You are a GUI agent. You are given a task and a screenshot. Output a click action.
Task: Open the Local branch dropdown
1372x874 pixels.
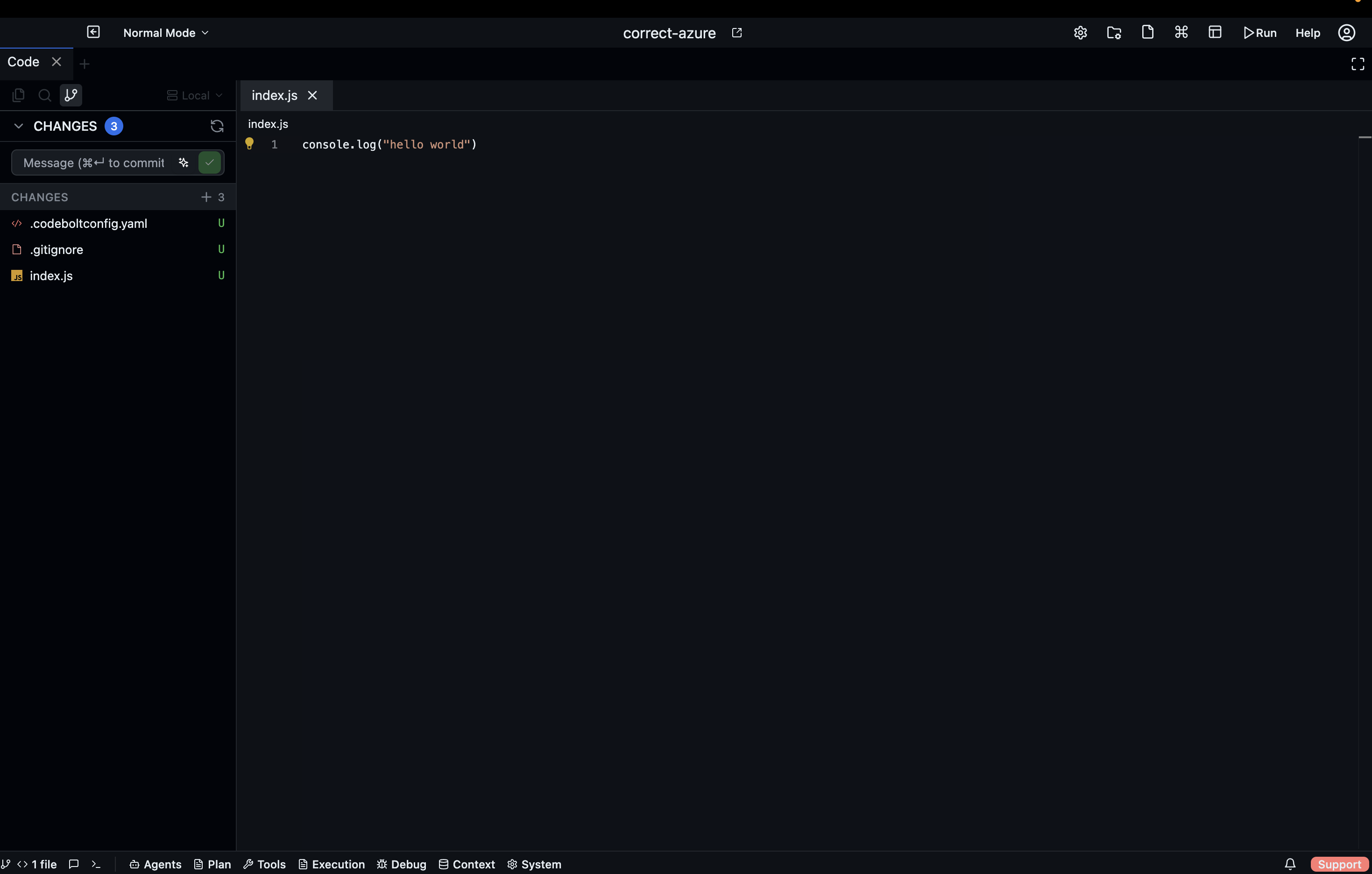(194, 95)
